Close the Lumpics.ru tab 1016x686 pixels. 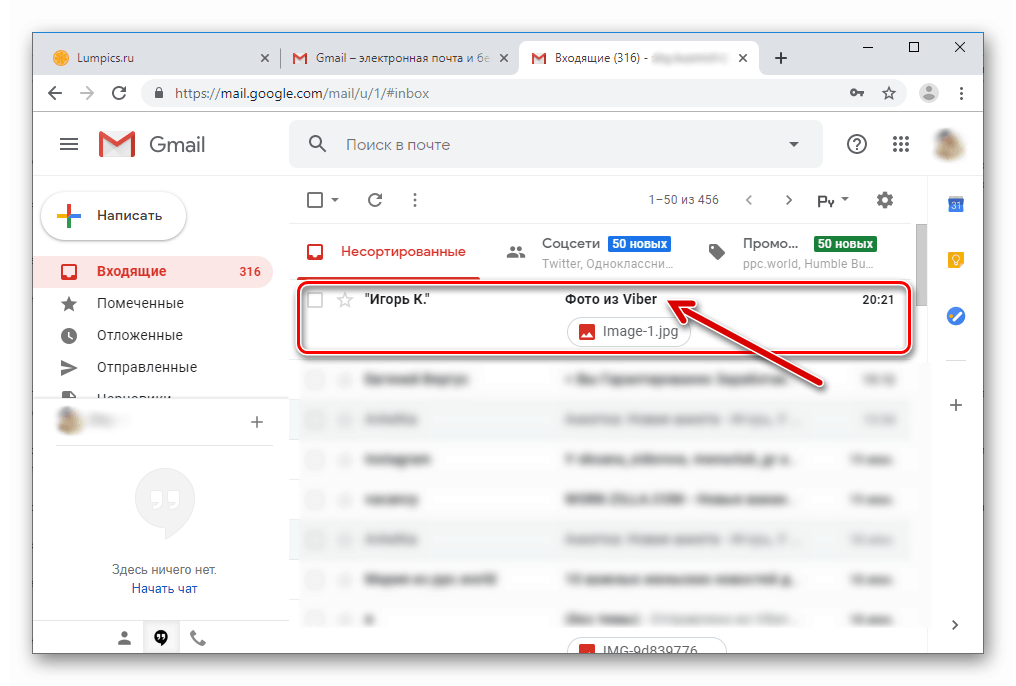264,58
